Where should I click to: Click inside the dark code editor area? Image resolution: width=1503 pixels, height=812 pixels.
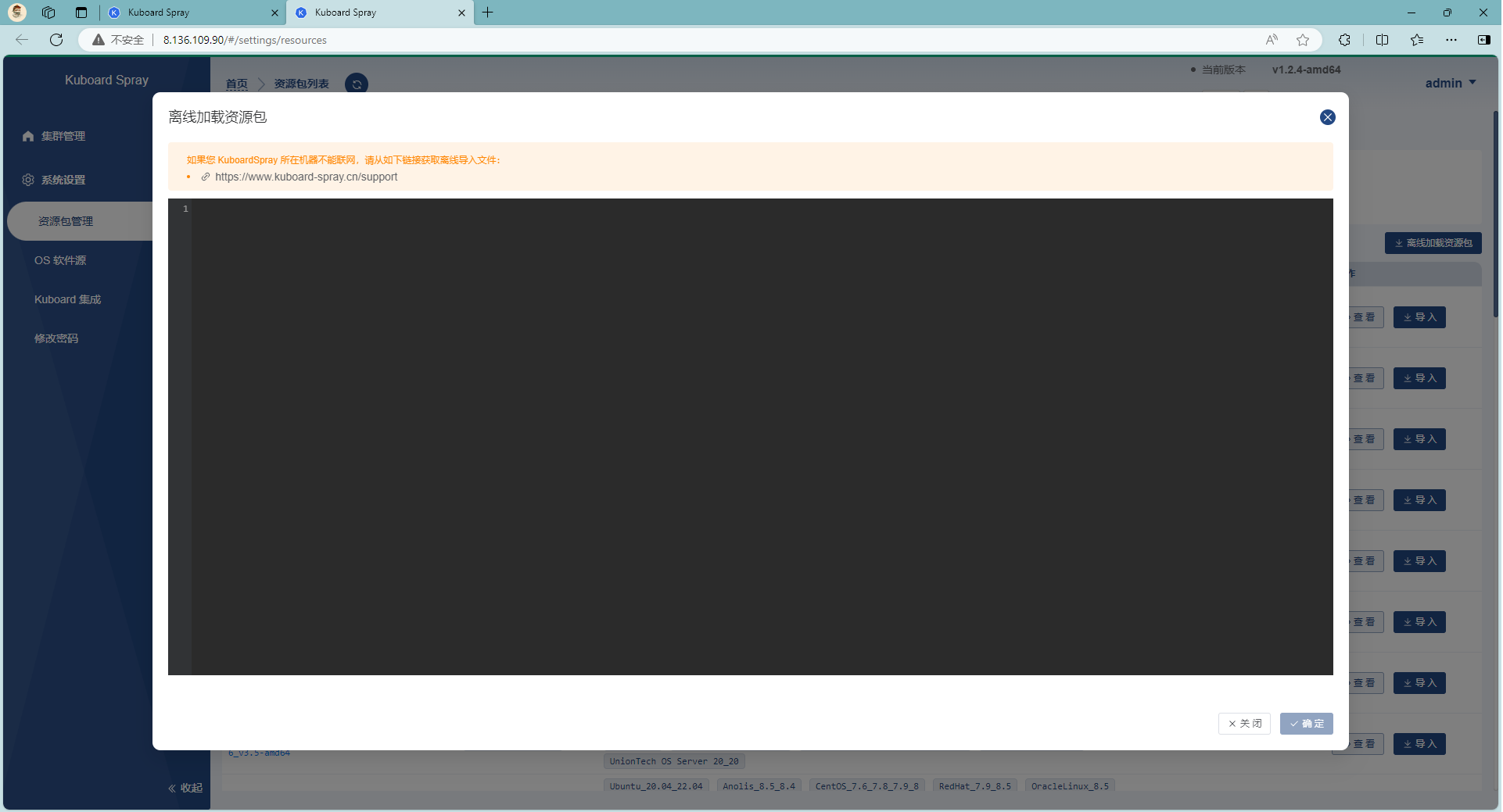click(762, 436)
